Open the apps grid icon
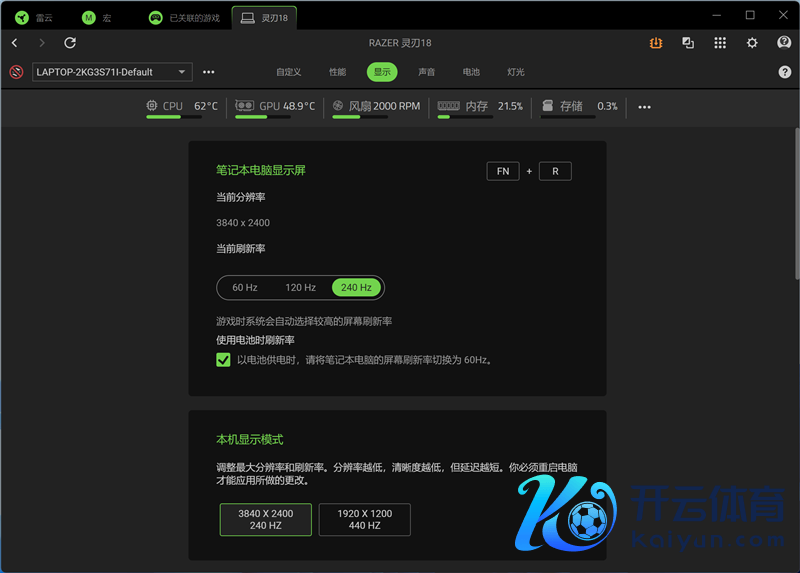This screenshot has width=800, height=573. point(720,43)
